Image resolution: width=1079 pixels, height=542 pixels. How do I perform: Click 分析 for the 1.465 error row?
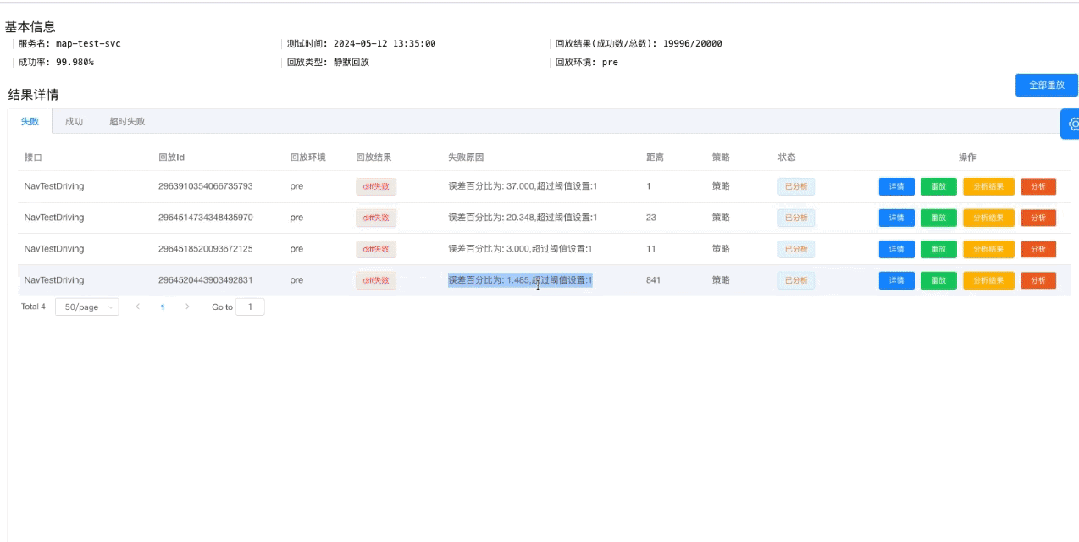point(1038,281)
